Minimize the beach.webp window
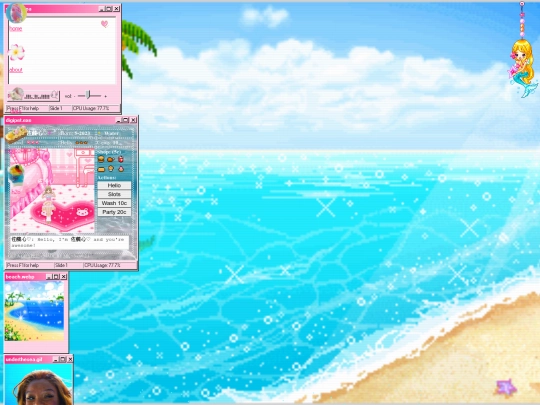The width and height of the screenshot is (540, 405). pos(49,277)
